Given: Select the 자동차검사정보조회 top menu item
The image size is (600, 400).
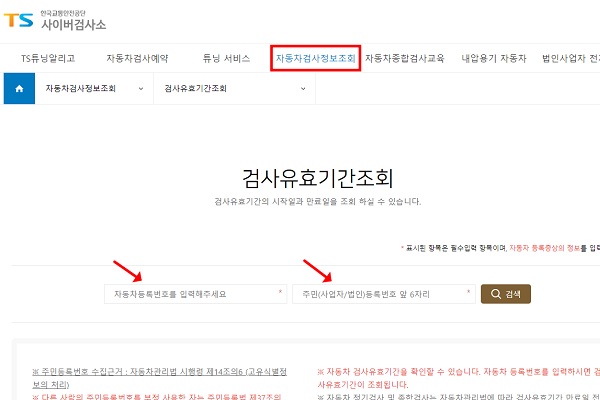Looking at the screenshot, I should 316,58.
